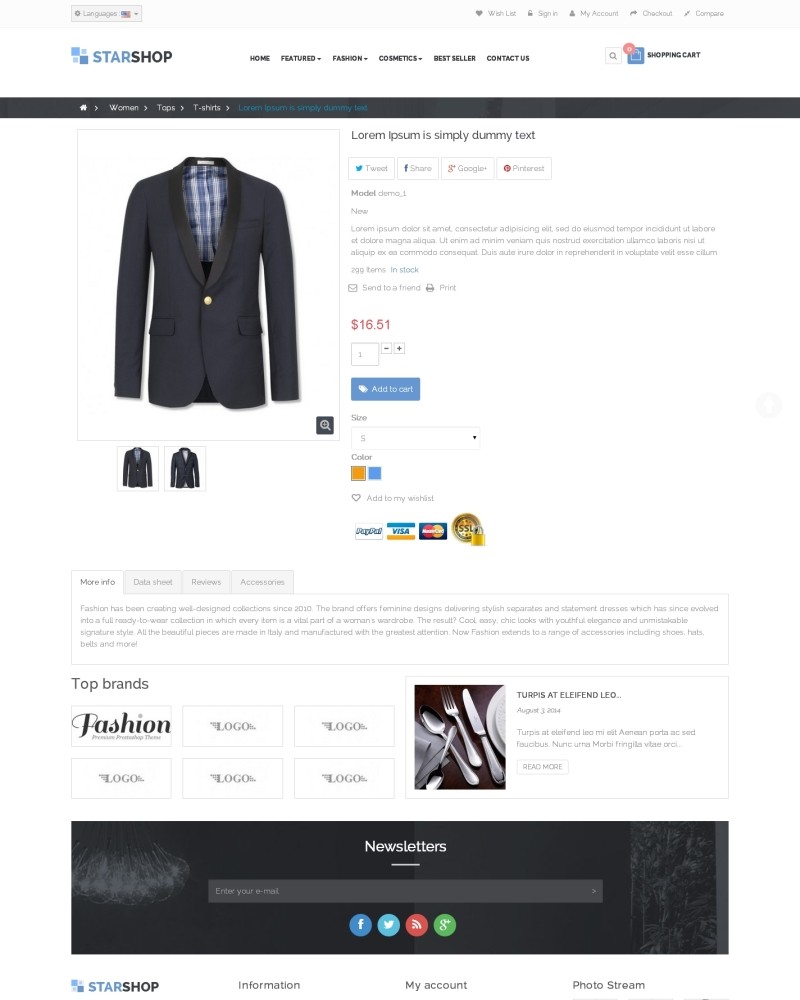Image resolution: width=800 pixels, height=1000 pixels.
Task: Decrease quantity with the minus button
Action: click(x=387, y=348)
